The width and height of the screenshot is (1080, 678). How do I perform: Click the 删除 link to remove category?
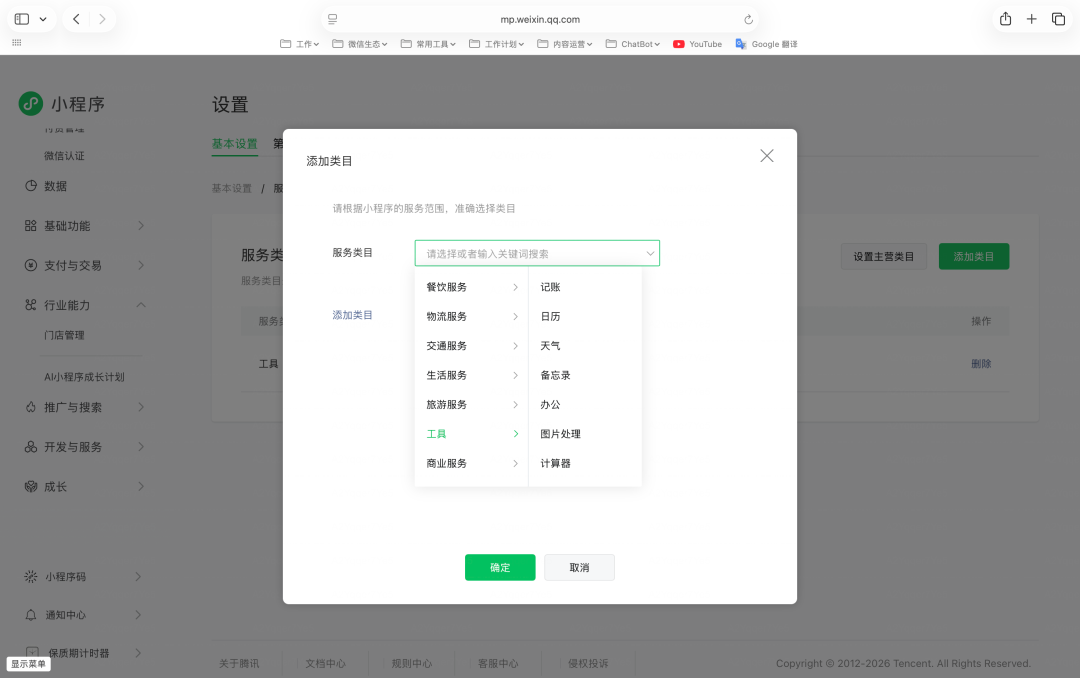click(981, 363)
